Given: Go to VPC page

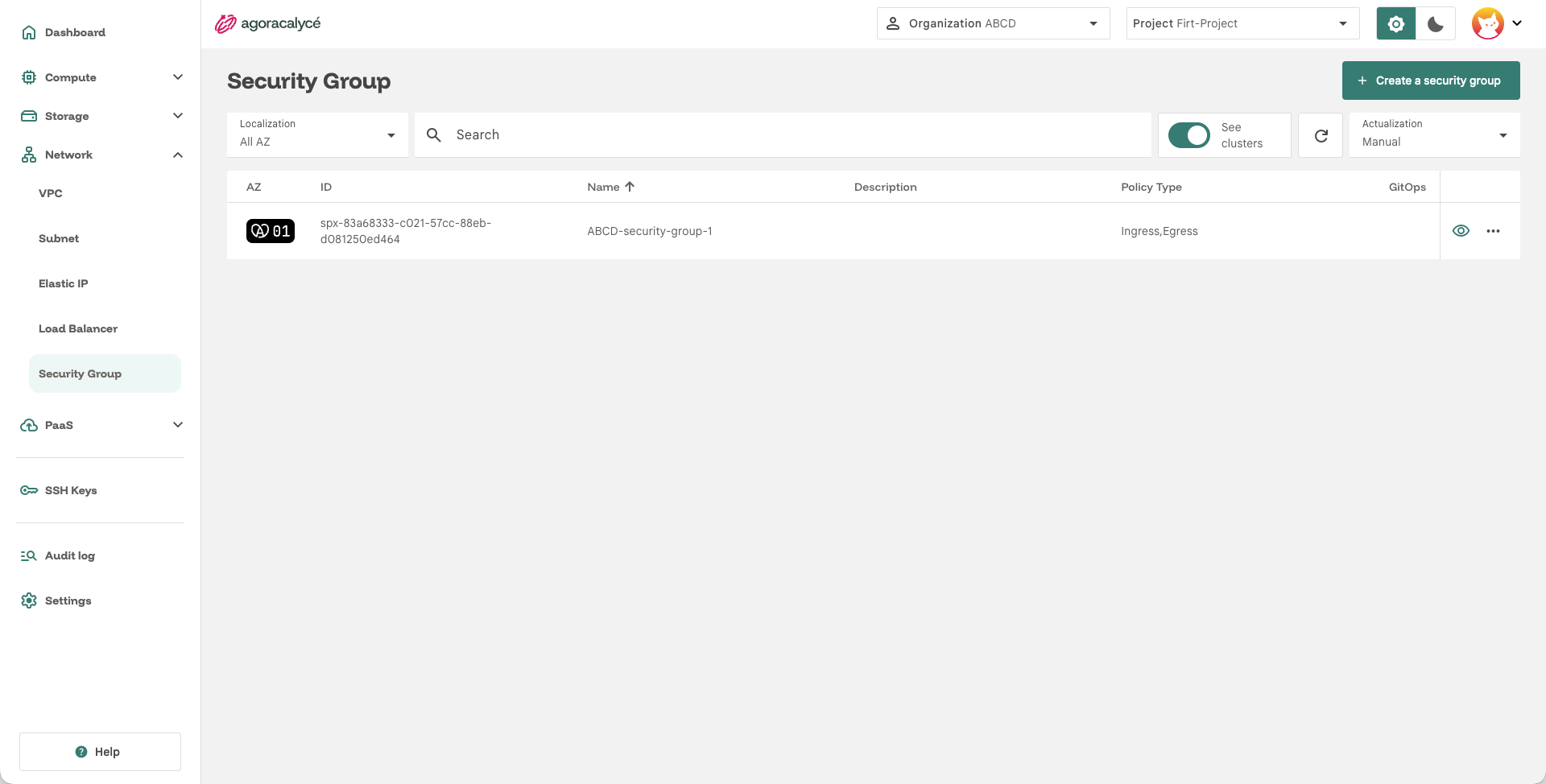Looking at the screenshot, I should tap(51, 193).
